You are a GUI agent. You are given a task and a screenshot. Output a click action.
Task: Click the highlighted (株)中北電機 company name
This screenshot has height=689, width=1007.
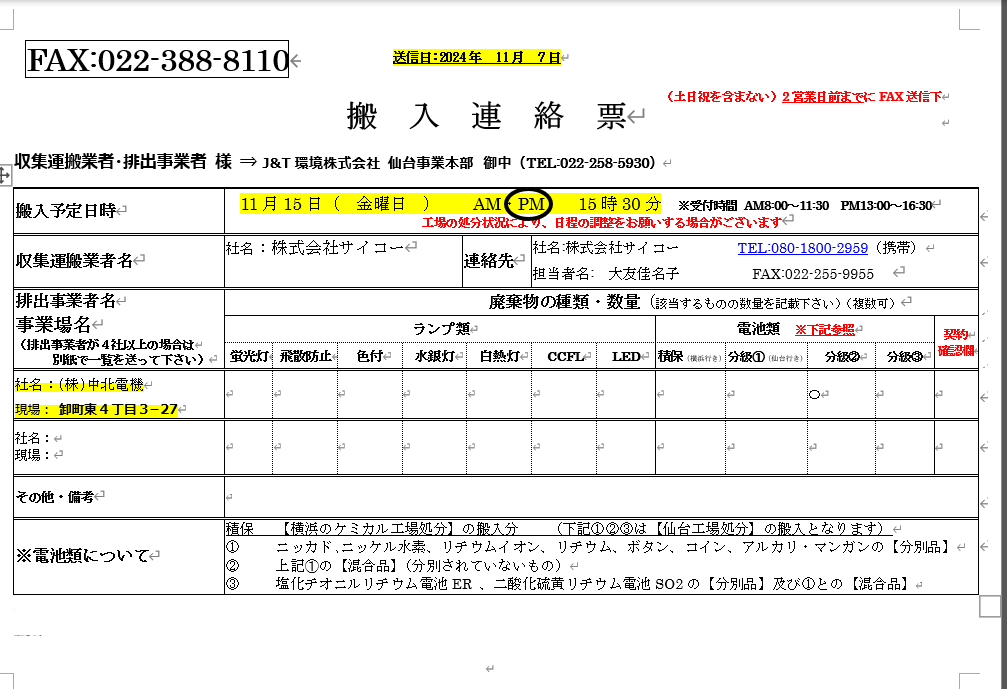click(x=79, y=384)
